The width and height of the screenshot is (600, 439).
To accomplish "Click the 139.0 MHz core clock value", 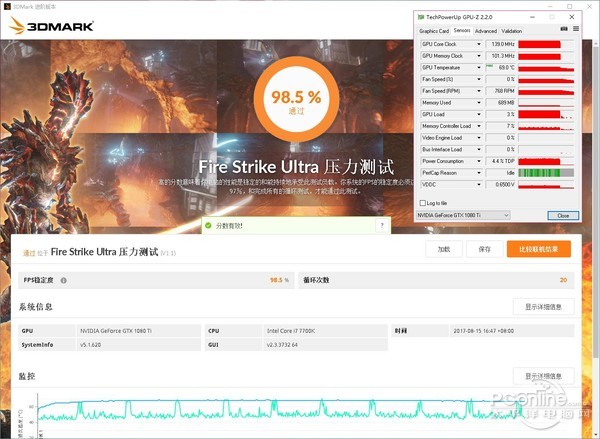I will (x=501, y=44).
